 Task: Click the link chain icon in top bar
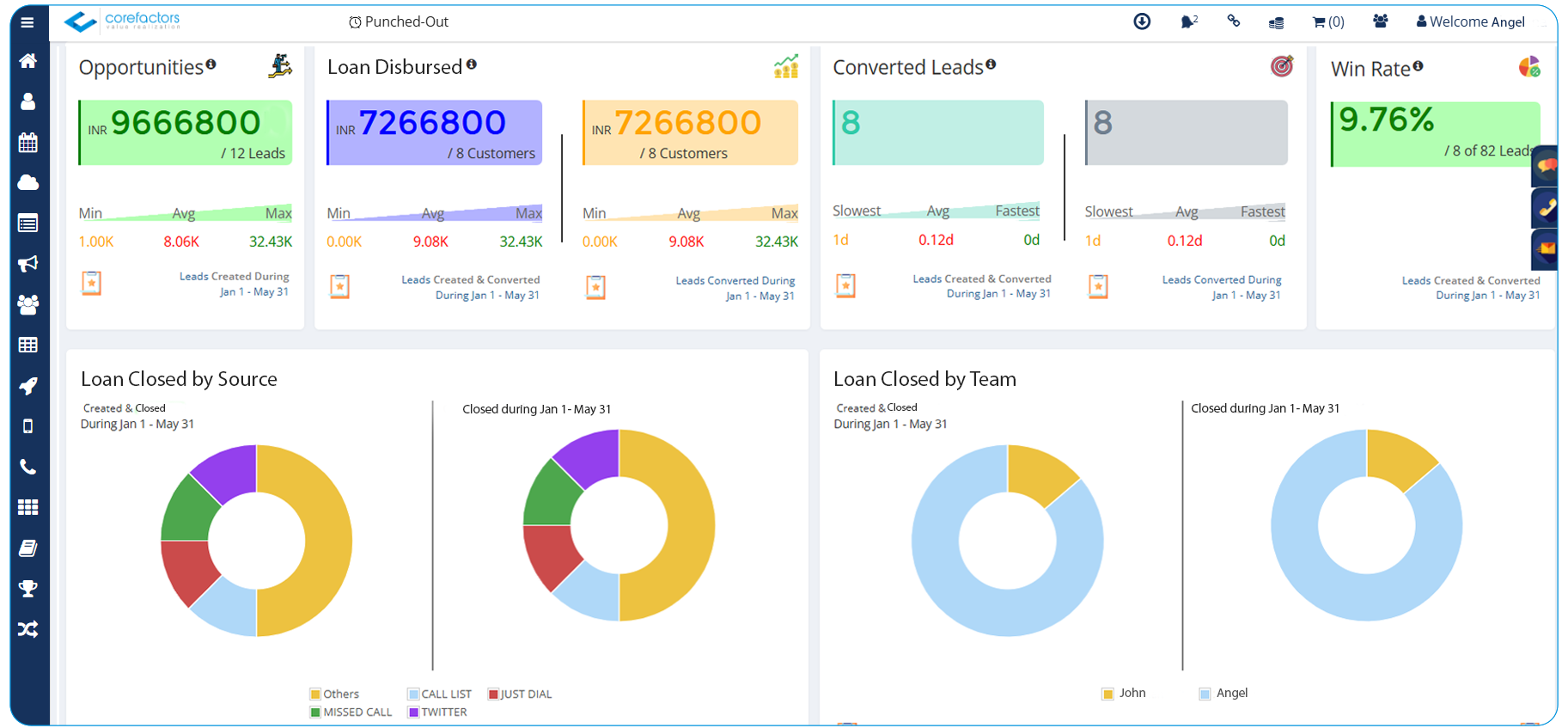point(1233,21)
